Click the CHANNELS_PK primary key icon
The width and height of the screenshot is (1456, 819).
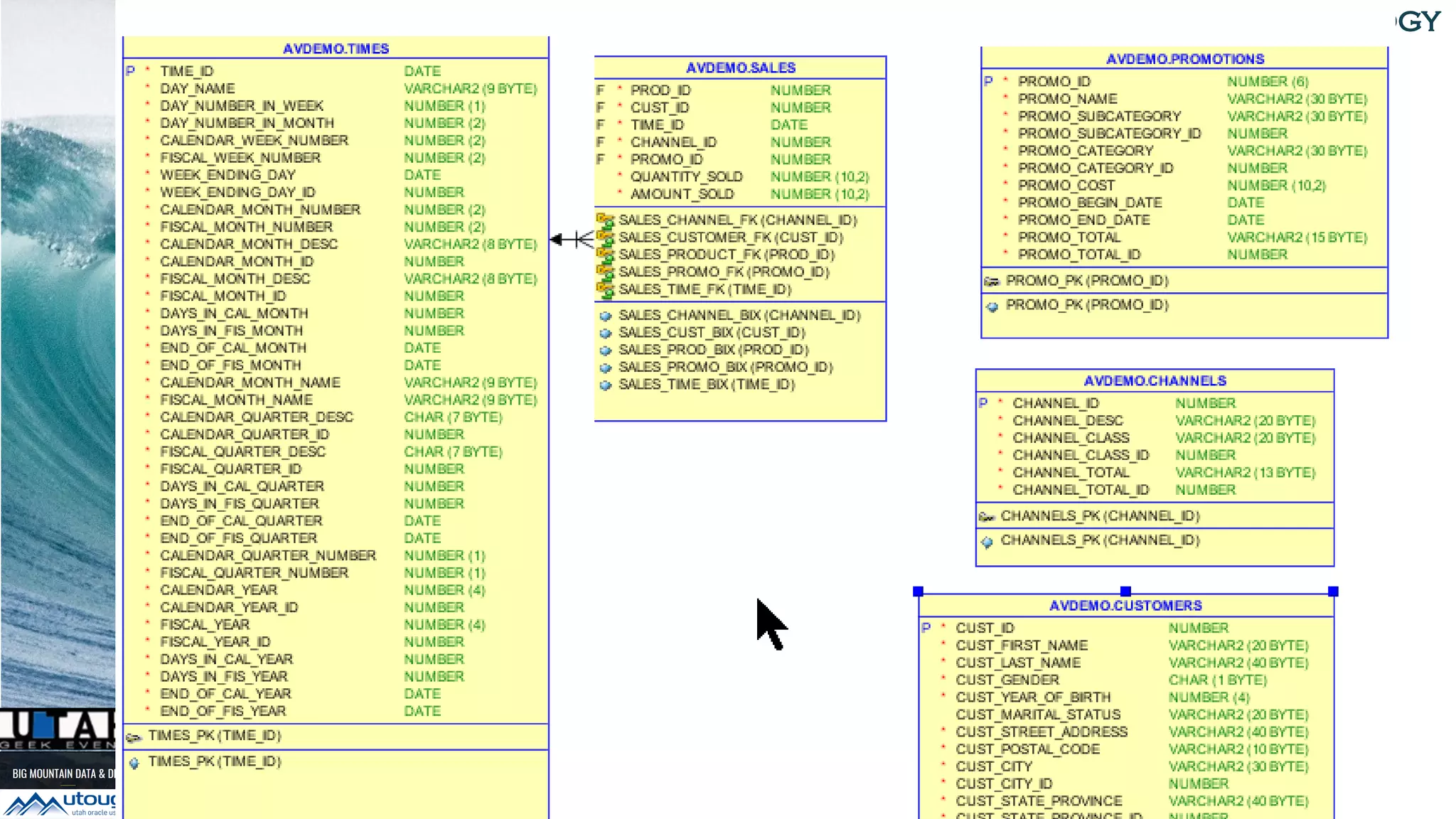(987, 517)
